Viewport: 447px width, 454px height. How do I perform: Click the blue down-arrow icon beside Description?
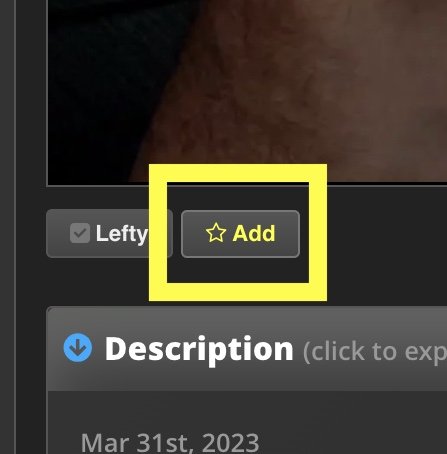78,348
